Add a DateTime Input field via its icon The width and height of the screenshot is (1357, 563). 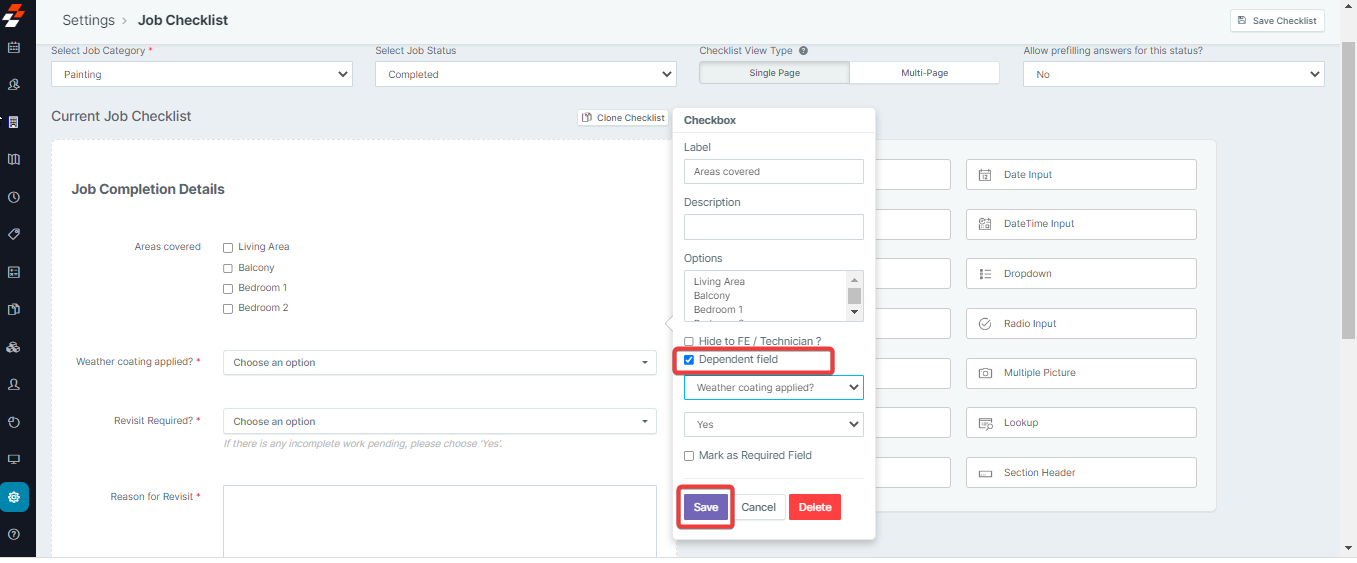click(x=985, y=224)
